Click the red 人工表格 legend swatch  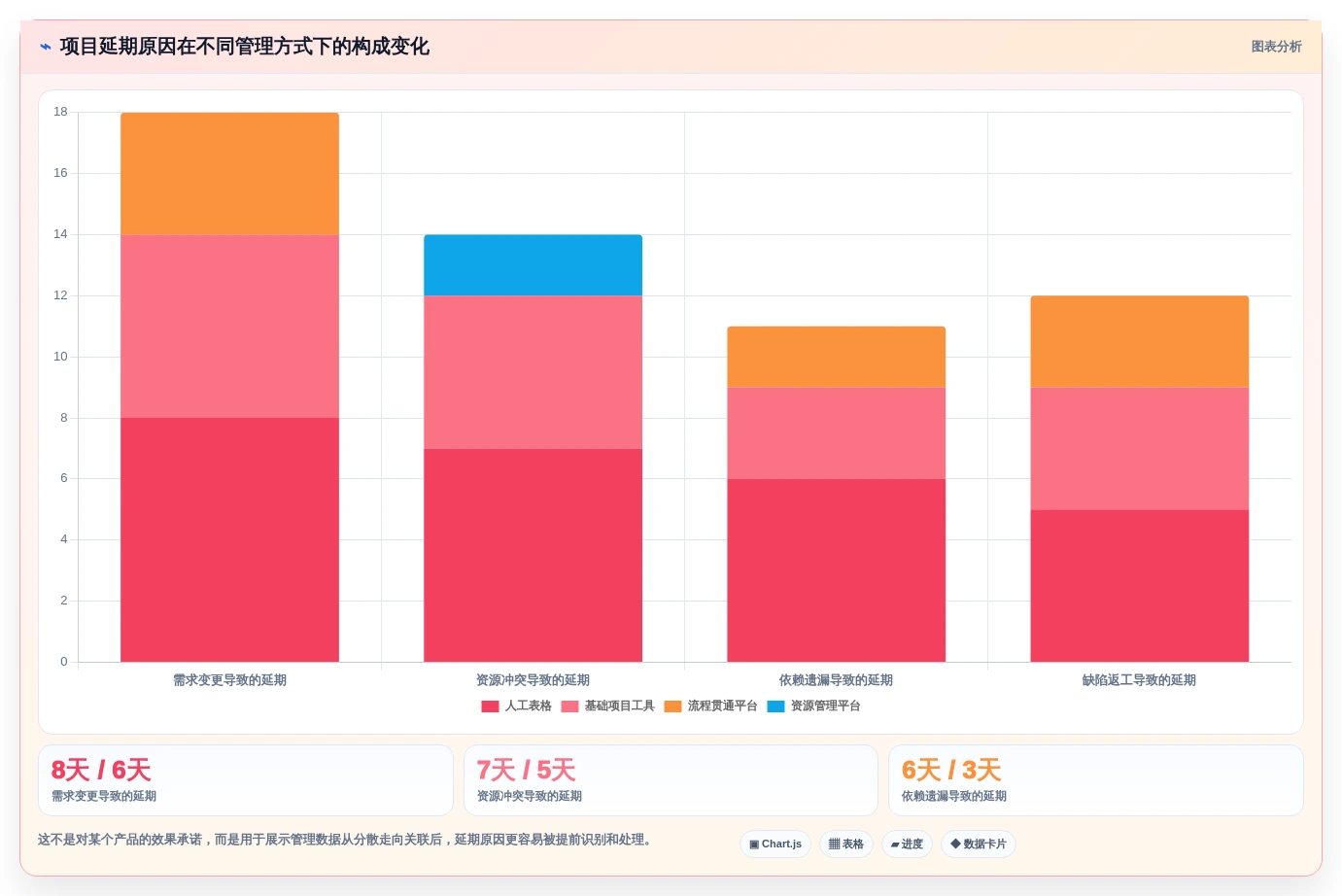point(490,706)
